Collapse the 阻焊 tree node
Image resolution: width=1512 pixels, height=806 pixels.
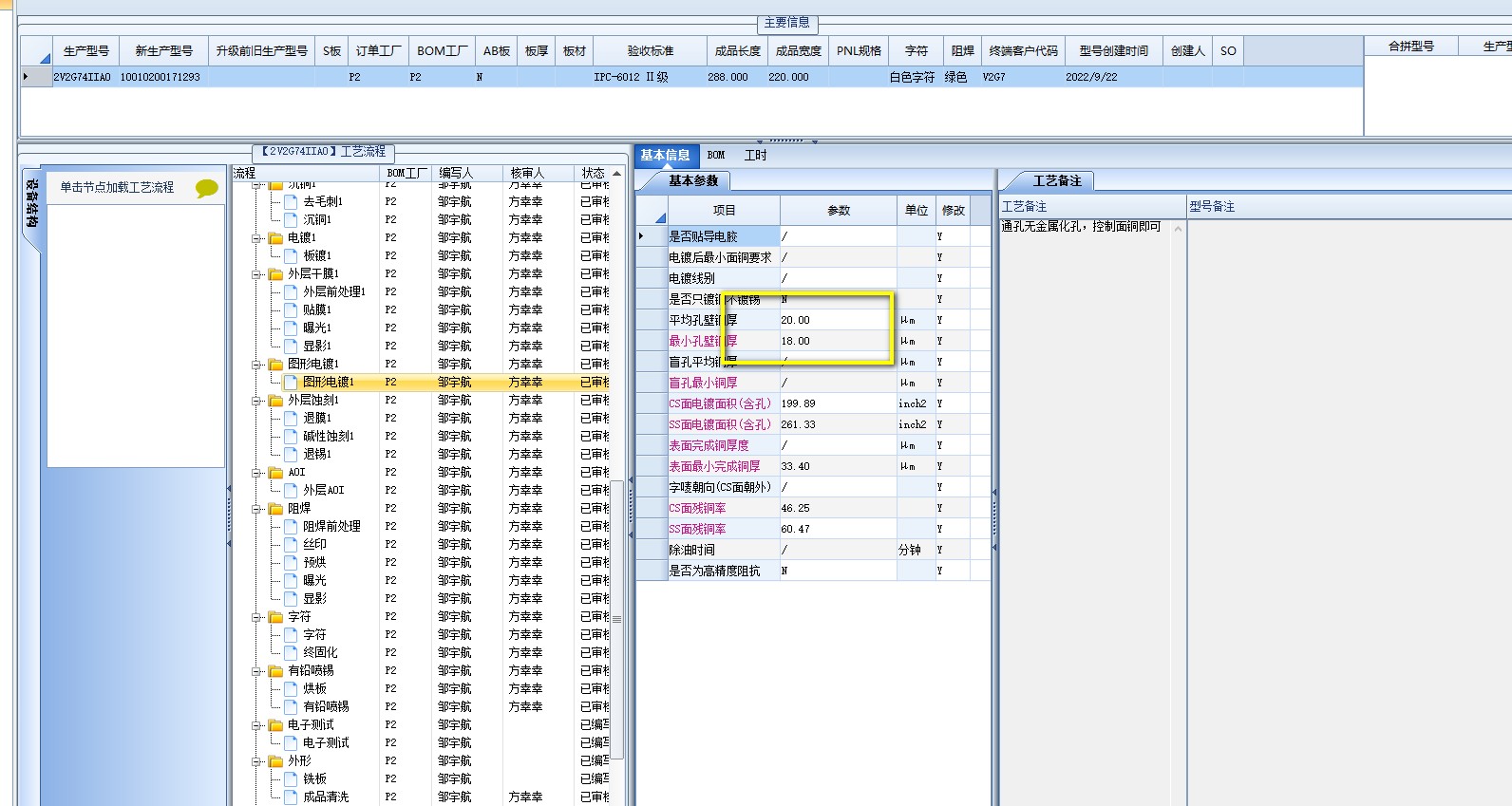point(256,509)
